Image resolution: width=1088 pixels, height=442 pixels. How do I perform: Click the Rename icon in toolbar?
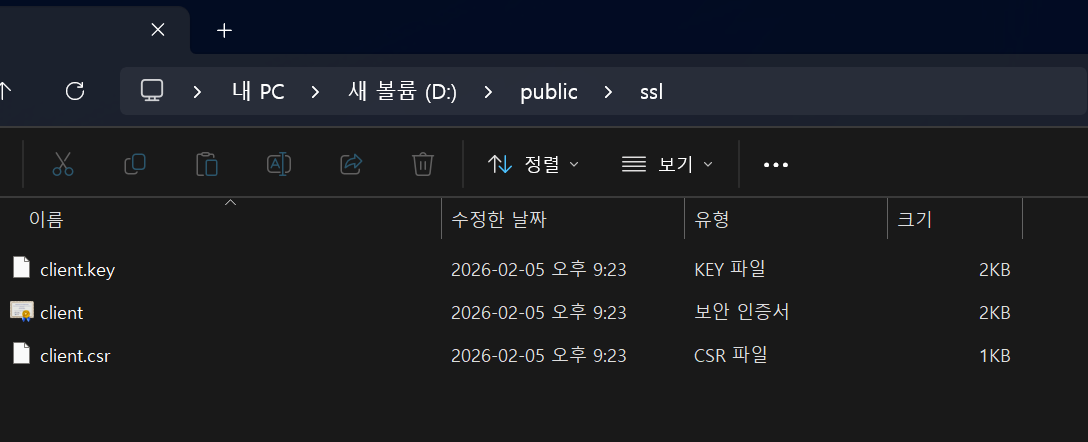[x=279, y=164]
